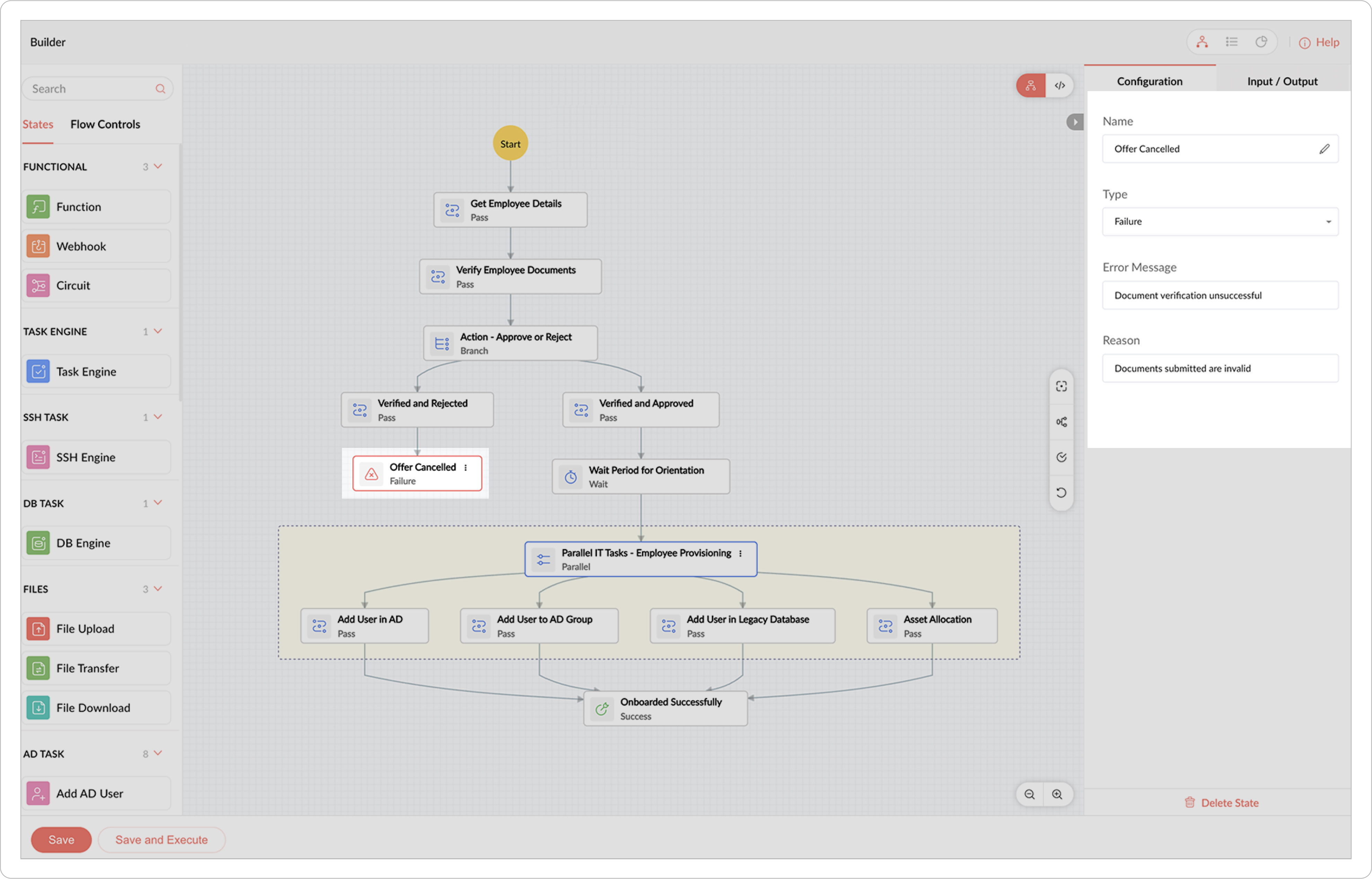Click the pencil icon to edit name
Viewport: 1372px width, 879px height.
[x=1324, y=149]
